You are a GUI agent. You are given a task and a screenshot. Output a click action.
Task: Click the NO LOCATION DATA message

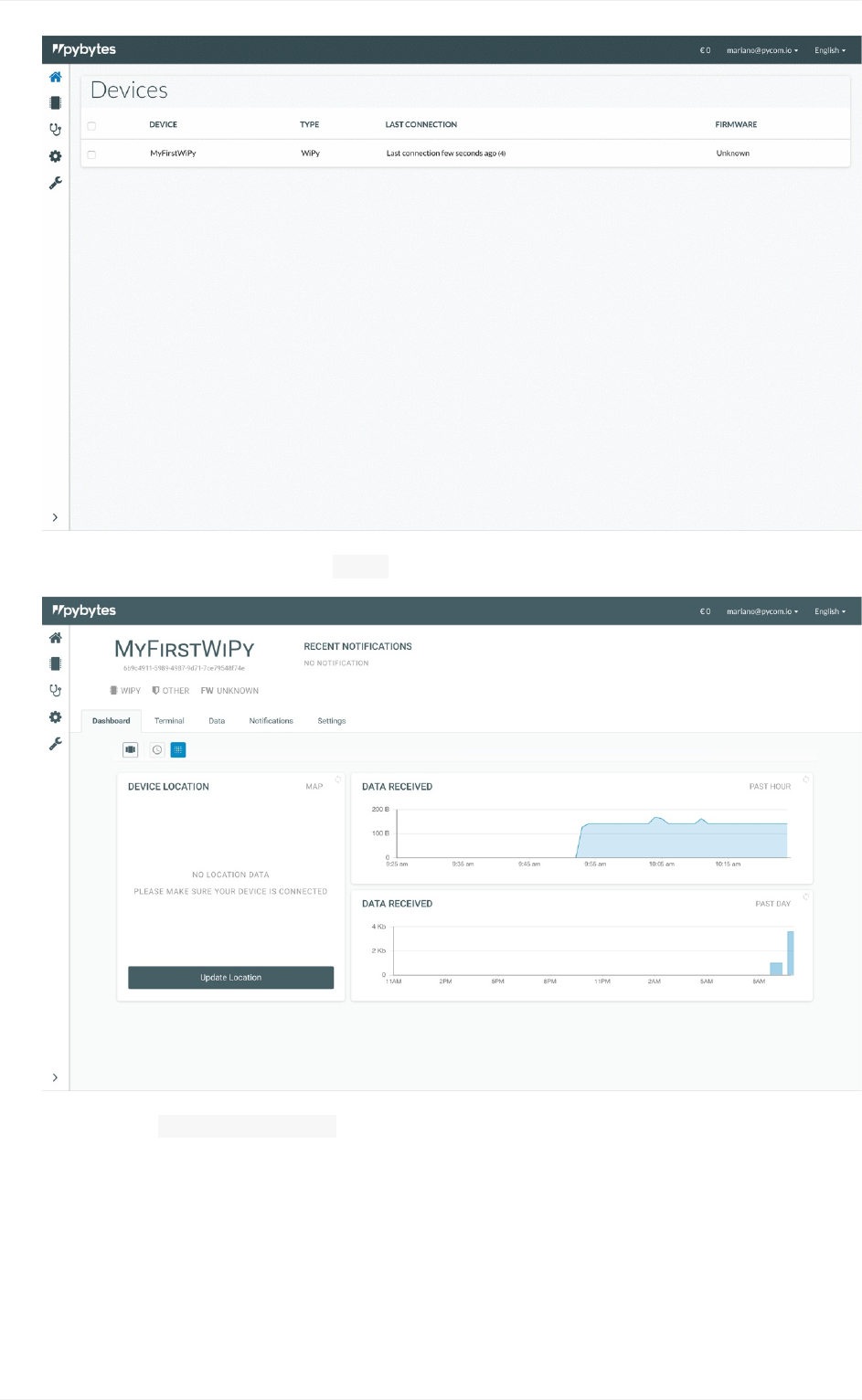(230, 875)
